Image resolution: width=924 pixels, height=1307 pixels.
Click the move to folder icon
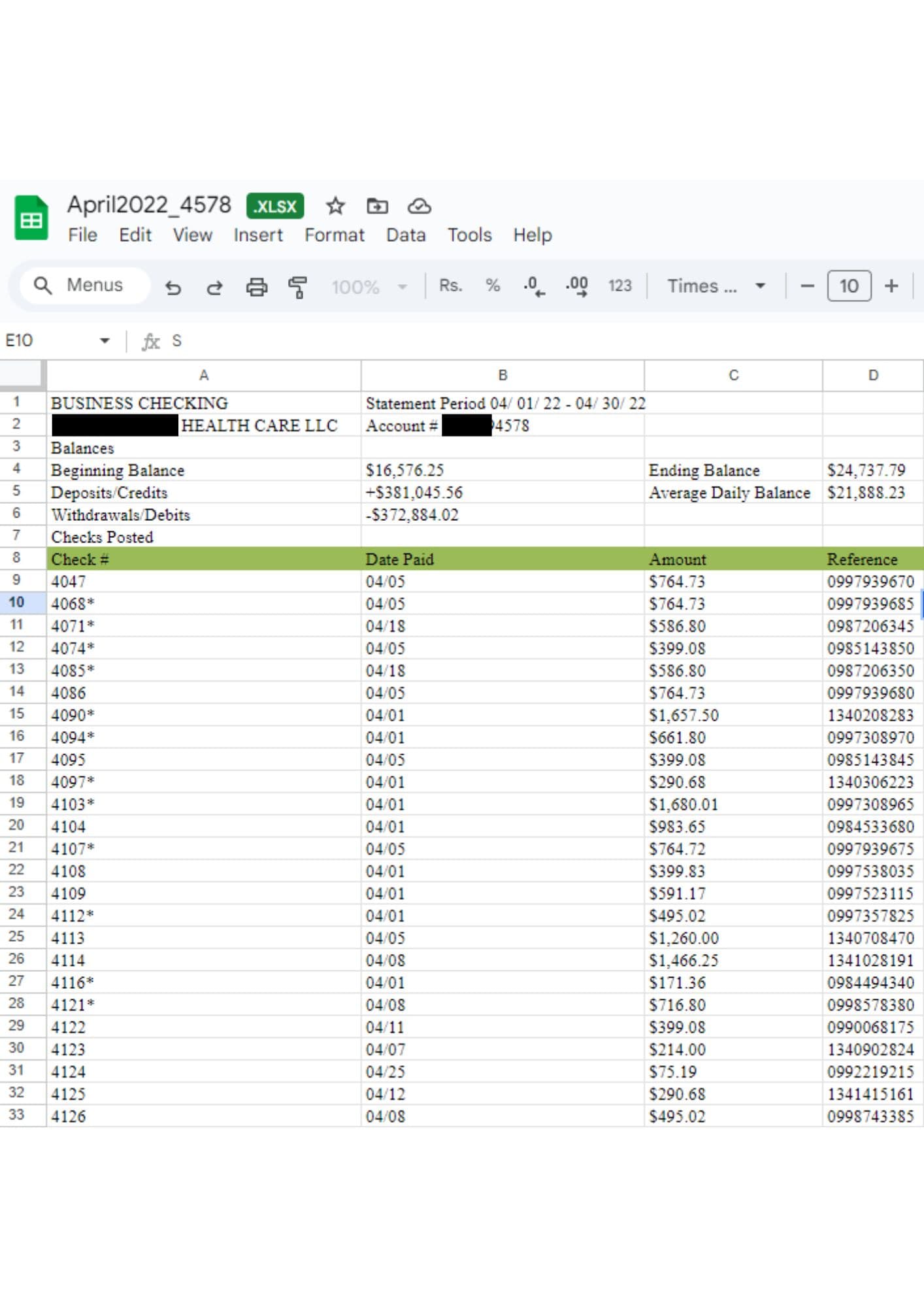377,207
